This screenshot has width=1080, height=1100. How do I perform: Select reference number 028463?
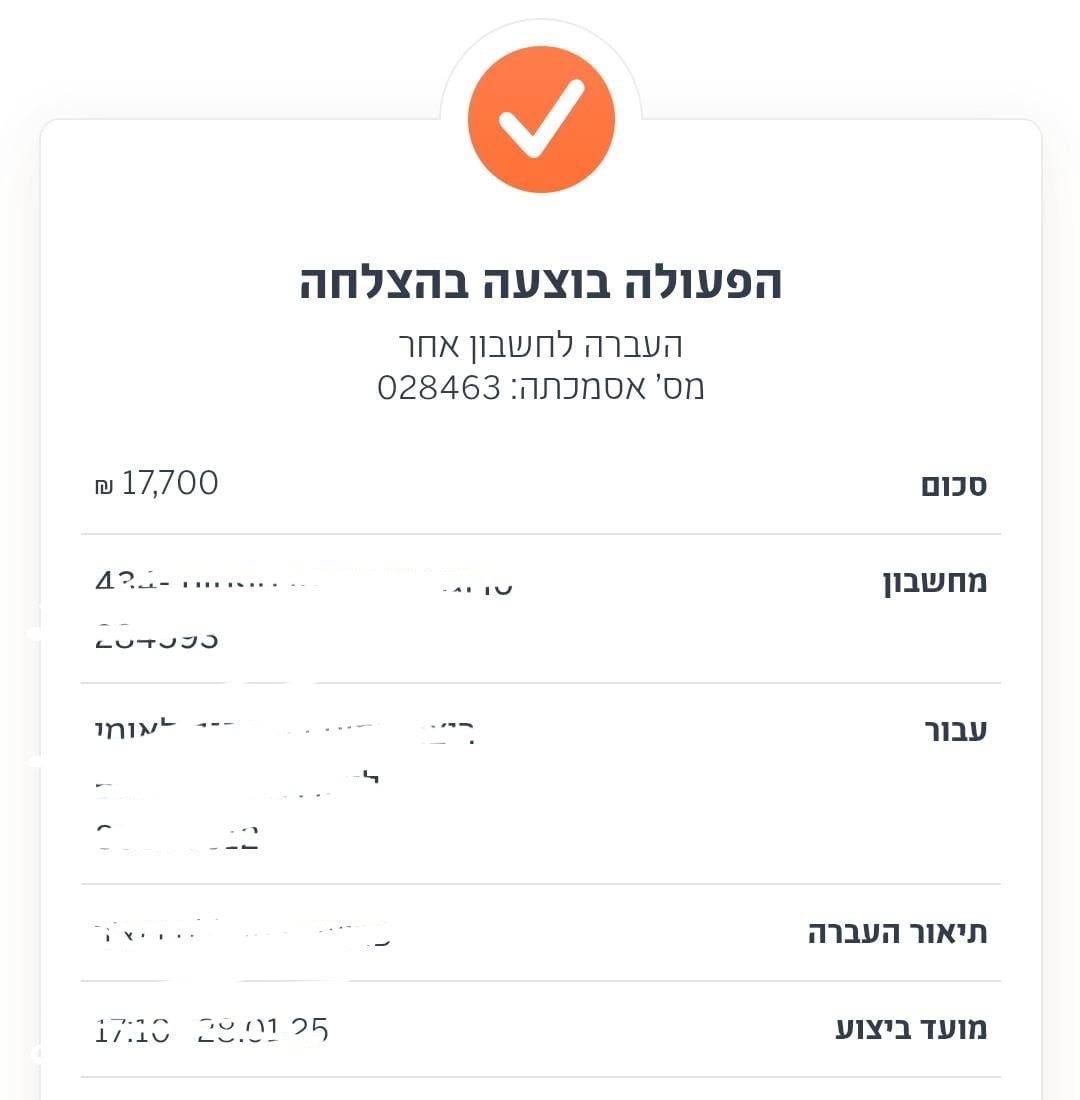click(x=439, y=387)
